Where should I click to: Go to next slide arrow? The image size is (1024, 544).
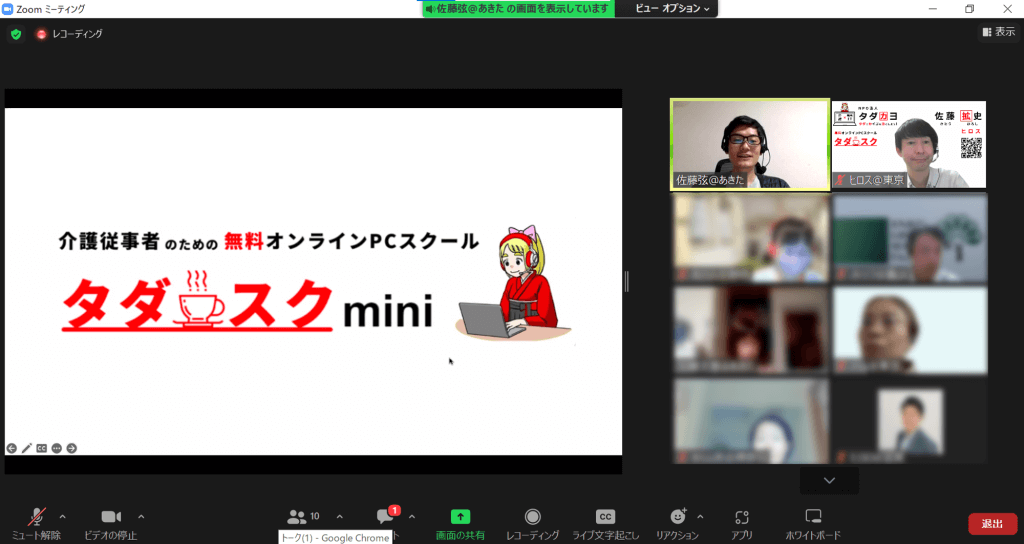point(72,448)
